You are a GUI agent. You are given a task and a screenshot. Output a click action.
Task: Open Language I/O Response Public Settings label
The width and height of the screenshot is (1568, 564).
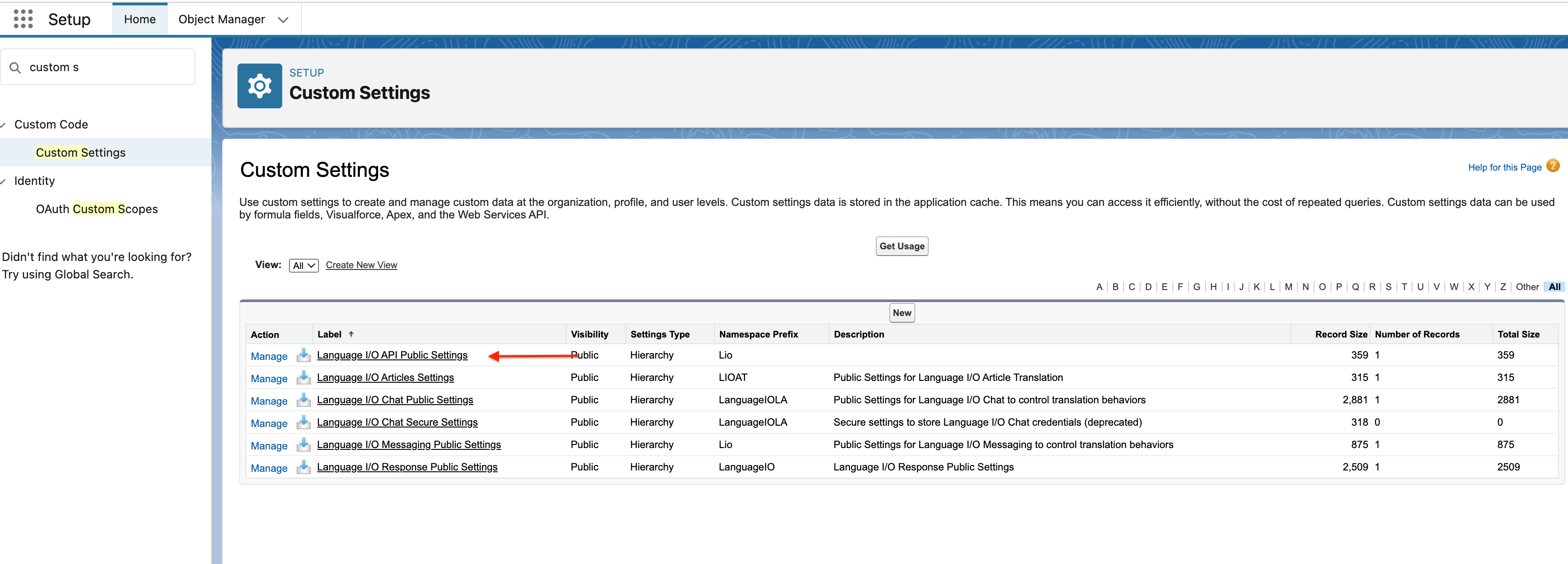(407, 467)
